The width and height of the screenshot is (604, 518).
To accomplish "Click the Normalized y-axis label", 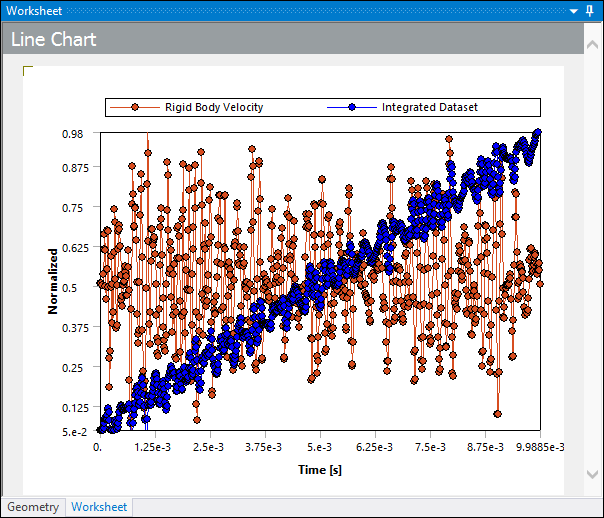I will pos(52,281).
